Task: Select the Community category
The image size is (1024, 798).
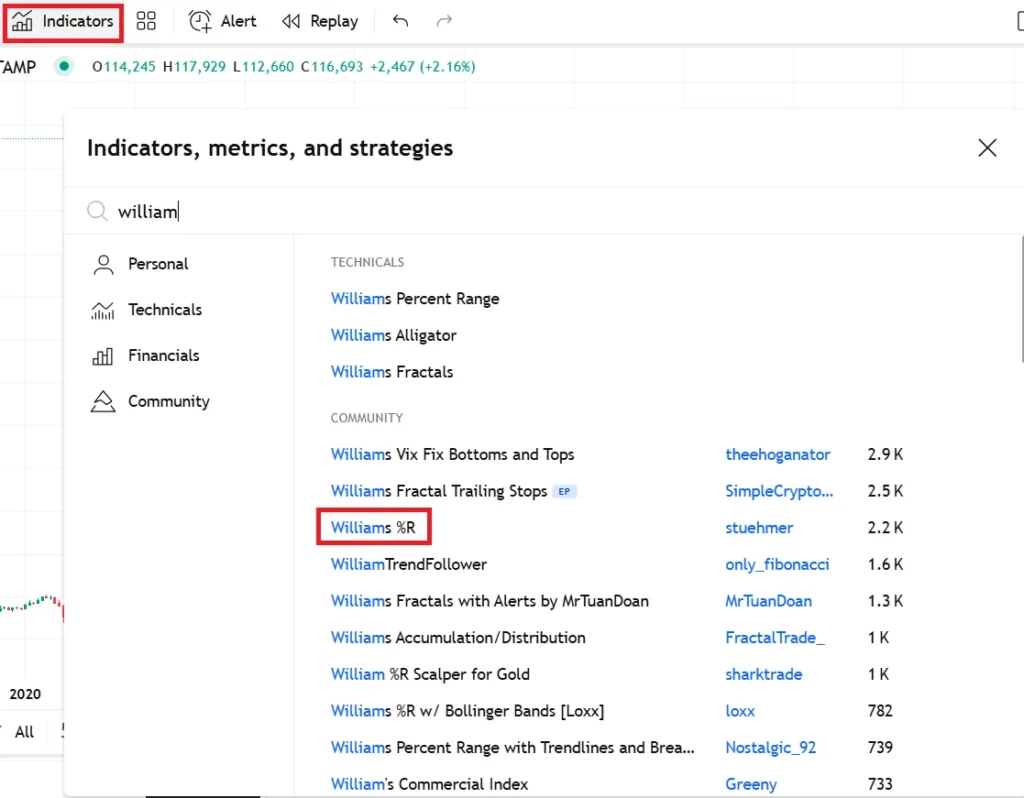Action: pos(150,401)
